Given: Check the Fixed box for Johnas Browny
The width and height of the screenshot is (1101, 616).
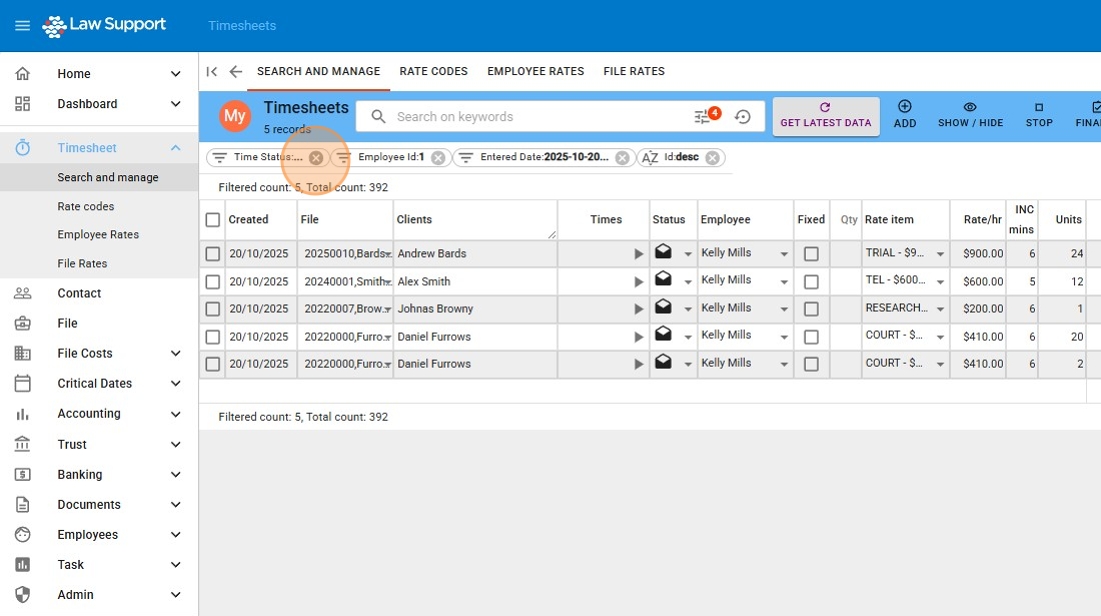Looking at the screenshot, I should (x=811, y=309).
